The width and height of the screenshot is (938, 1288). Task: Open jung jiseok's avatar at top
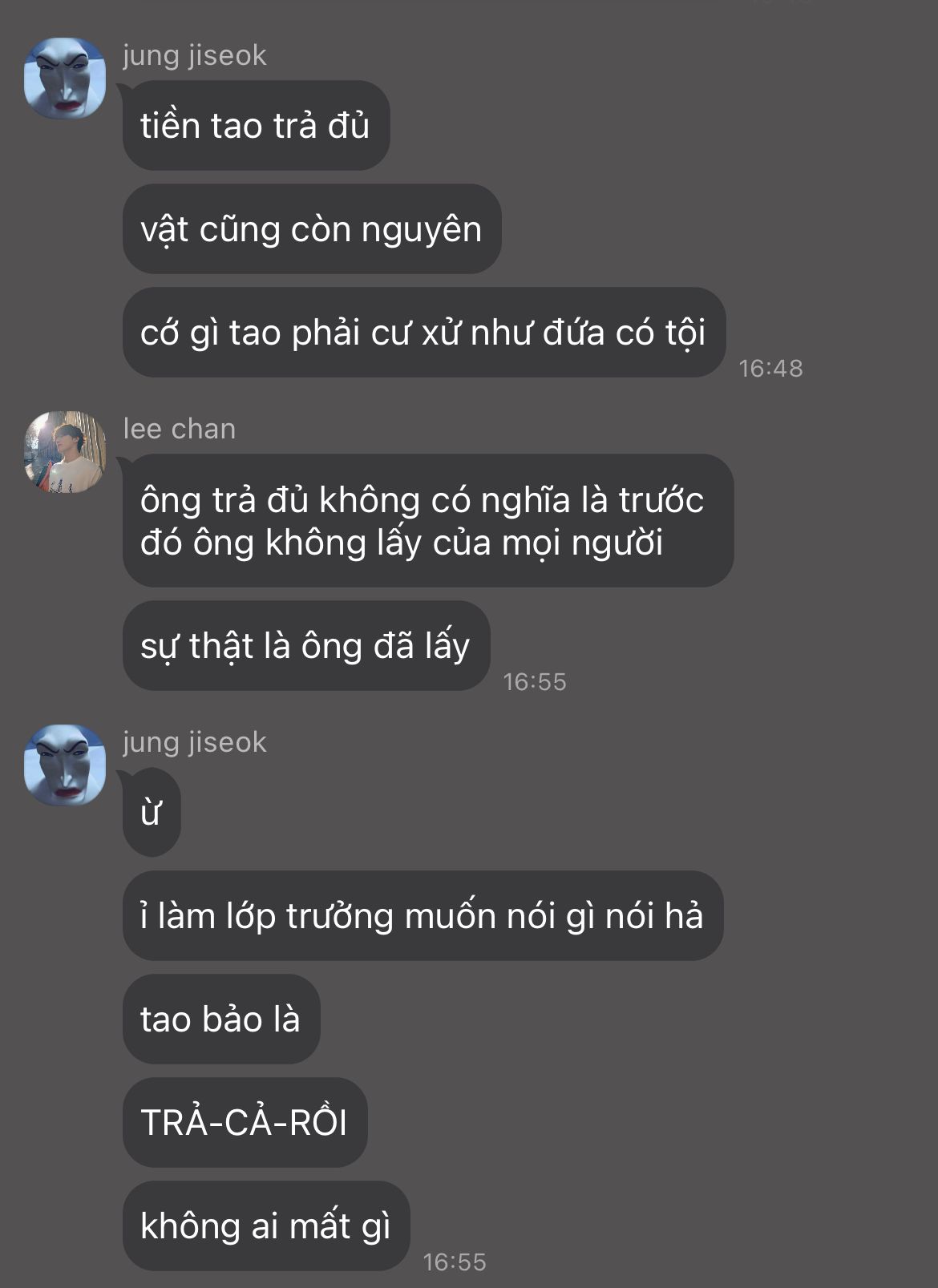65,78
